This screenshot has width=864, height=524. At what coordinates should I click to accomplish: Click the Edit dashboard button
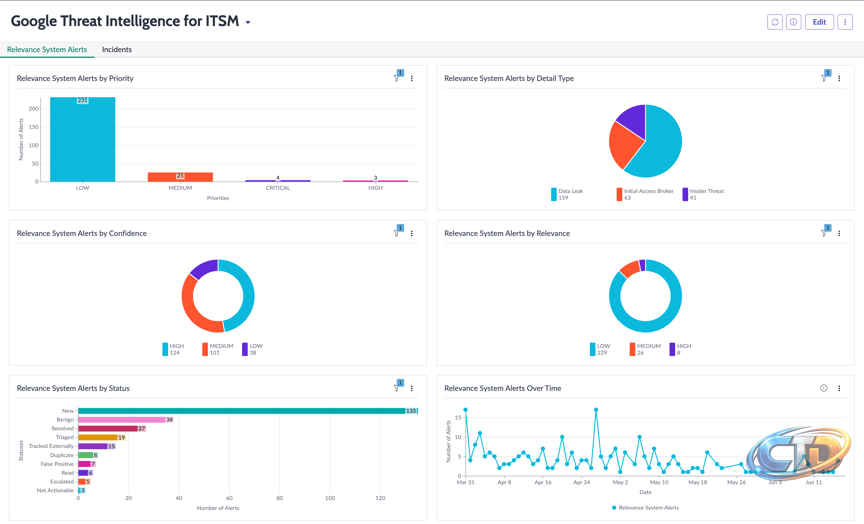tap(819, 22)
